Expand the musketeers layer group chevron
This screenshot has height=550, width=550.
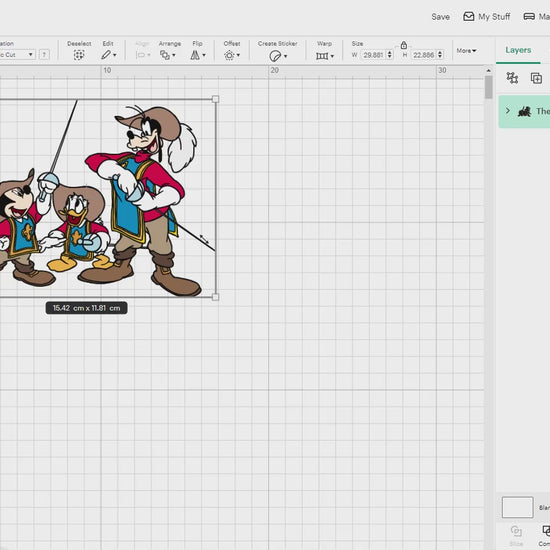[x=508, y=111]
